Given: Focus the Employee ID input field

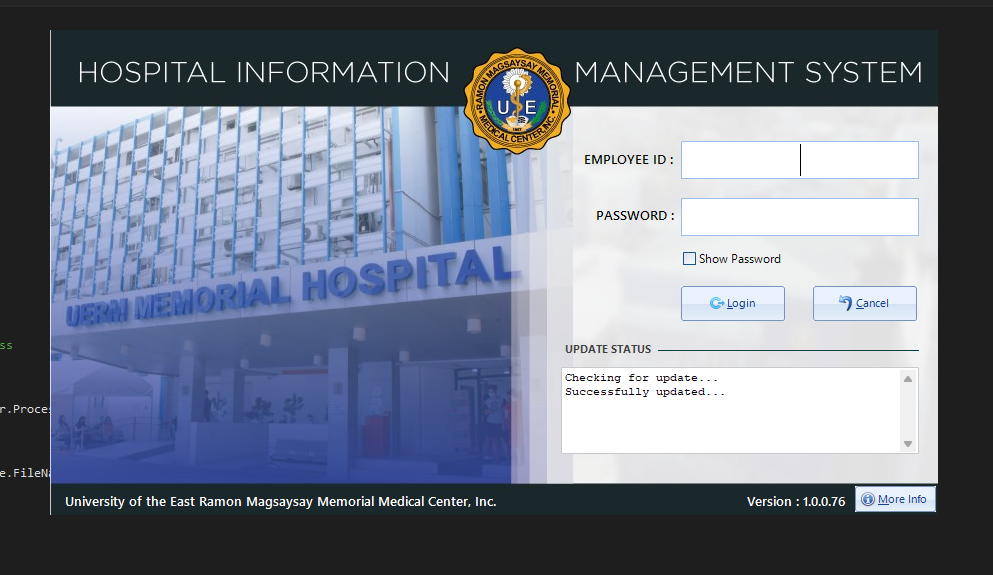Looking at the screenshot, I should coord(799,160).
